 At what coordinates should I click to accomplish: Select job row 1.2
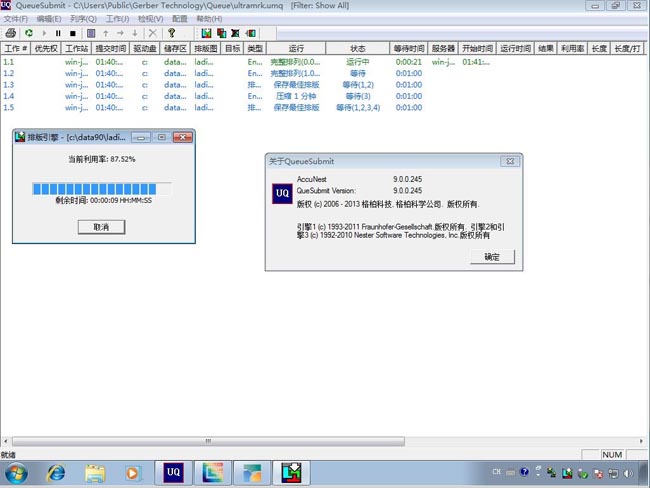323,73
